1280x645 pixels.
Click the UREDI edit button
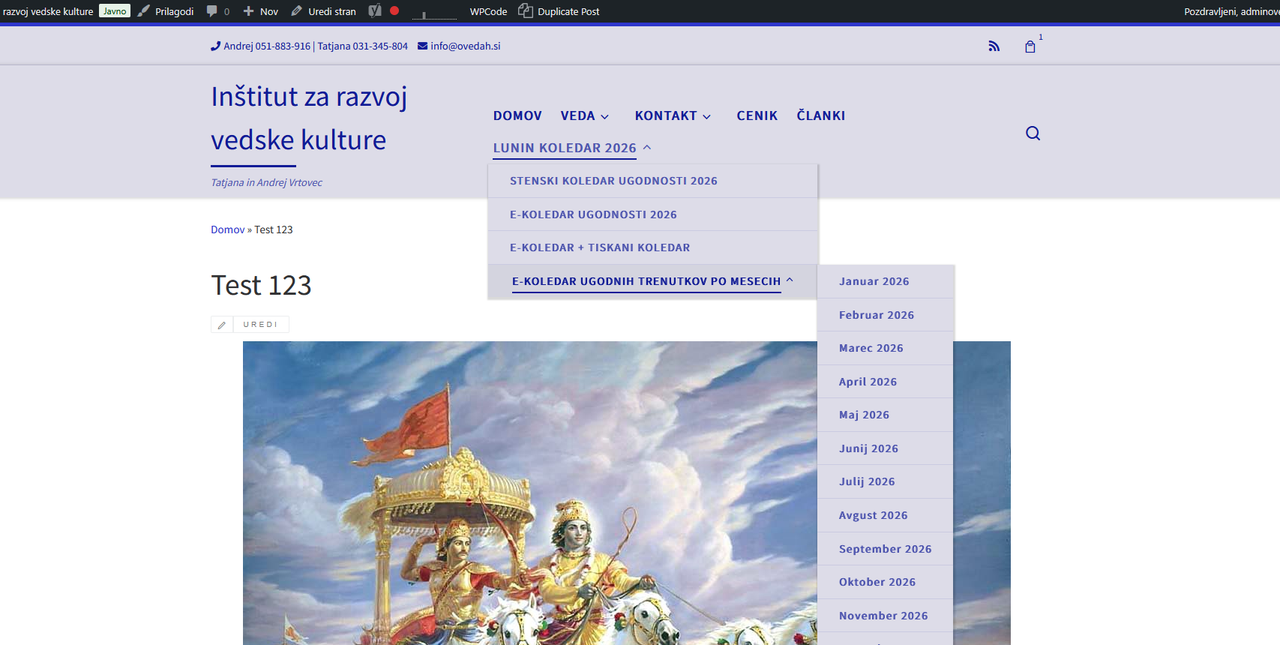click(260, 324)
